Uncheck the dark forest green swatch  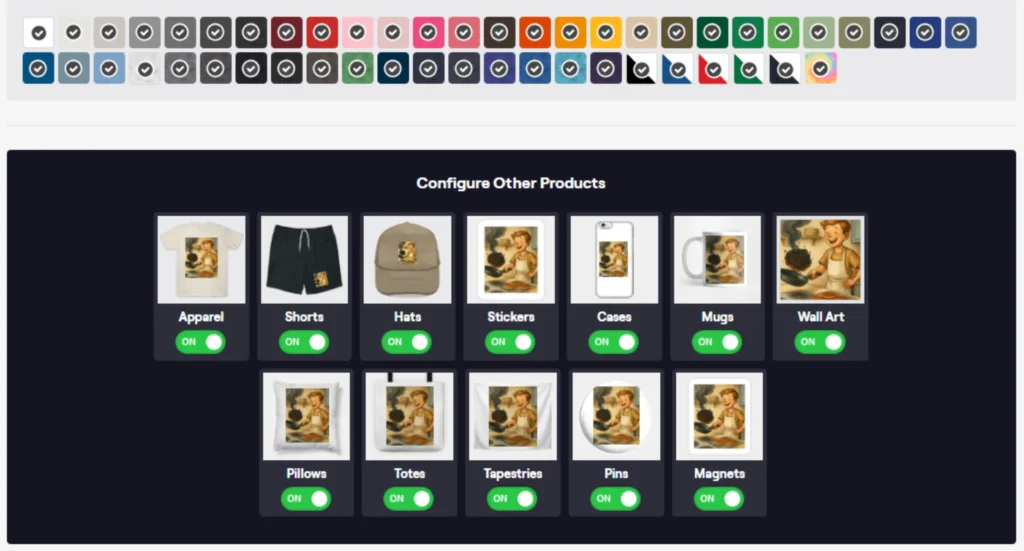click(712, 33)
